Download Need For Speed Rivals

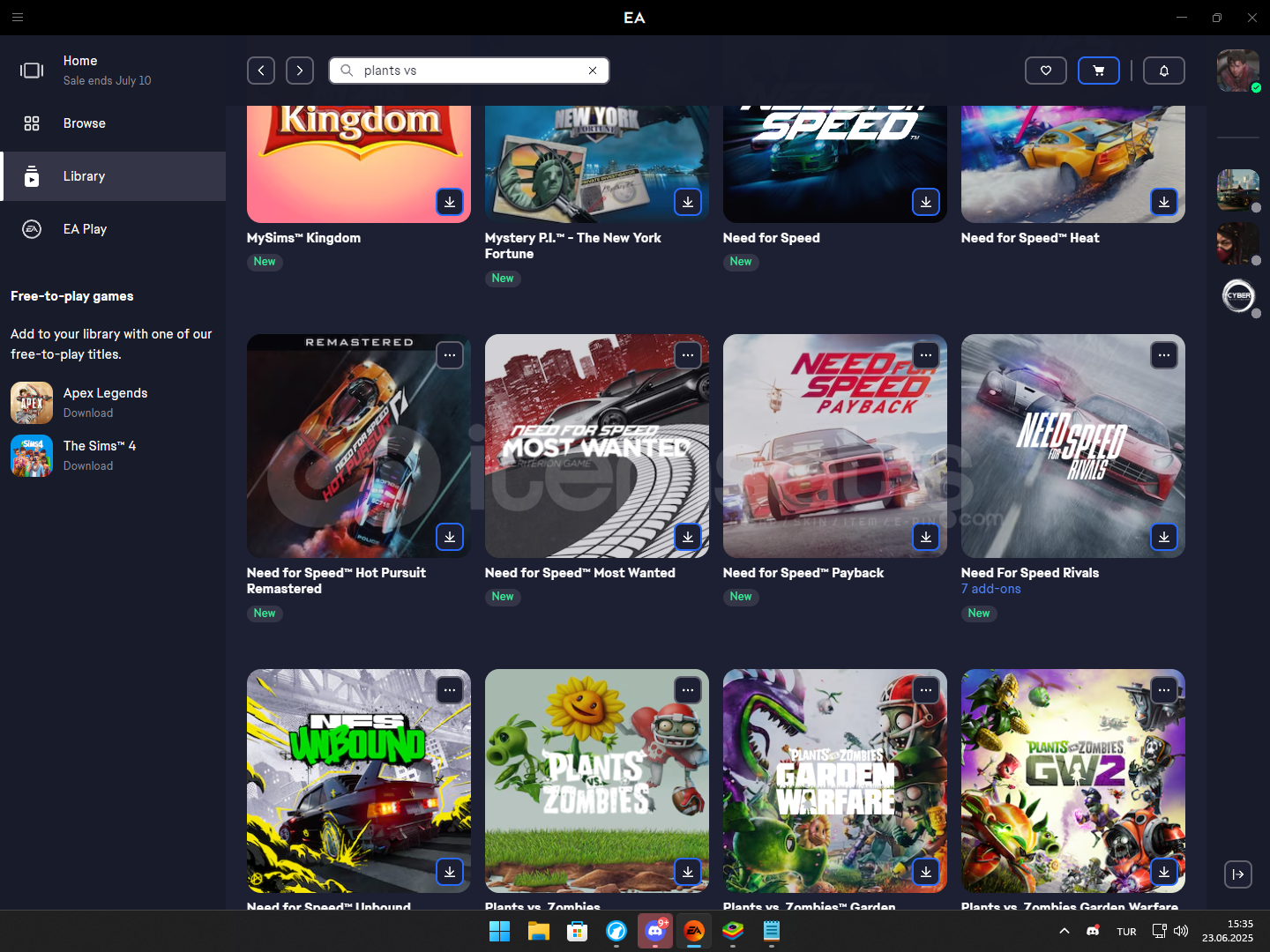[x=1164, y=537]
